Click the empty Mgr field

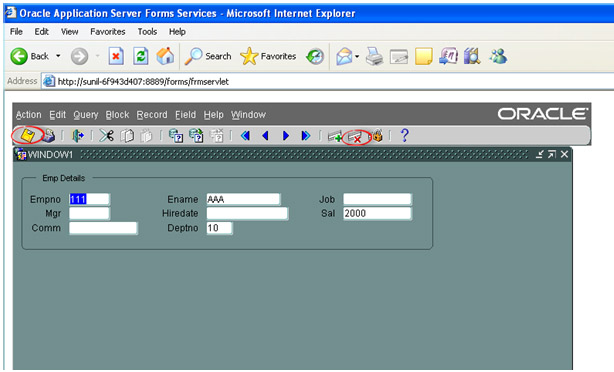tap(89, 213)
